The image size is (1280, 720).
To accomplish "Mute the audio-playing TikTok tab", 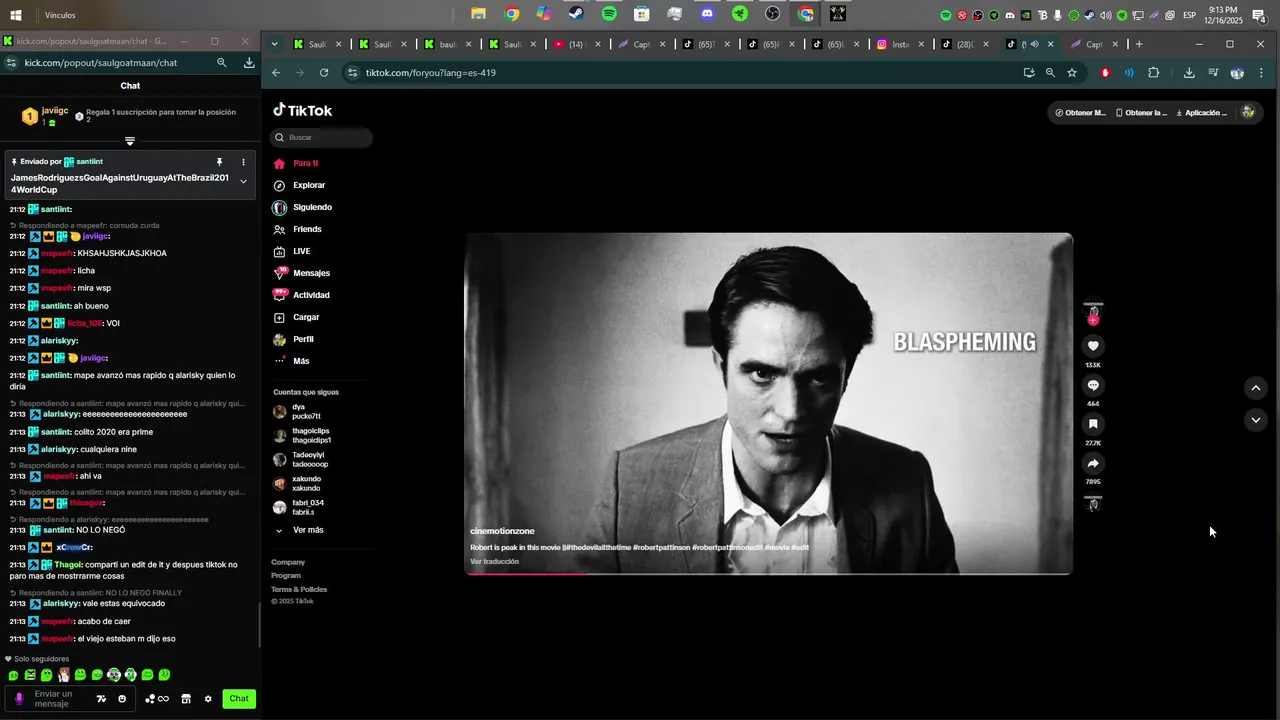I will click(x=1034, y=44).
